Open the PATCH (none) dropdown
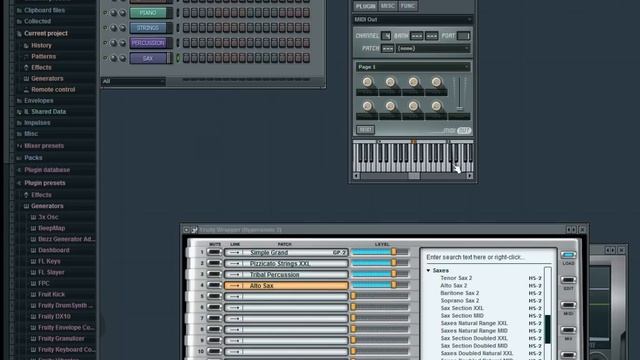Screen dimensions: 640x360 point(433,49)
